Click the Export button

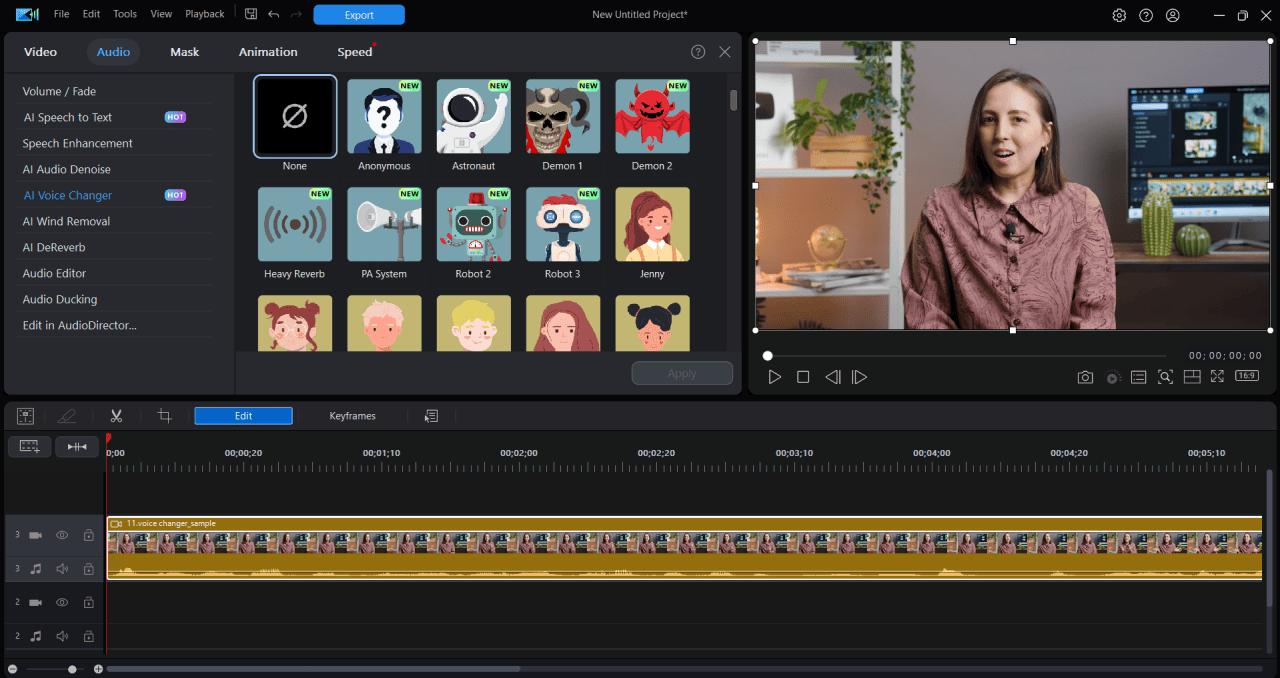358,14
